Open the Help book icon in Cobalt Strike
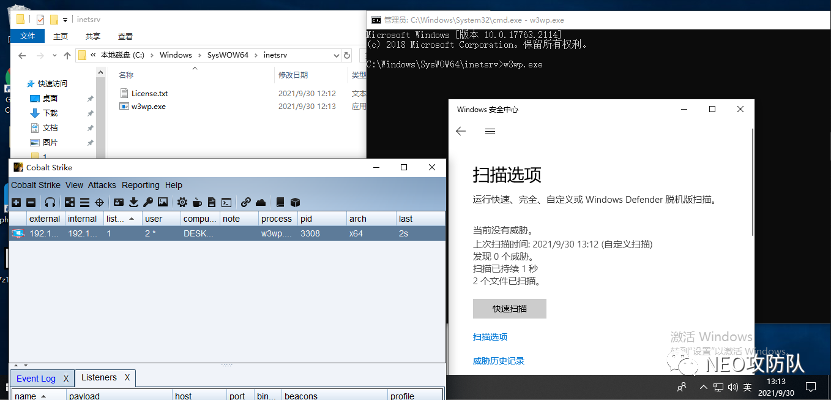This screenshot has width=832, height=400. (x=280, y=202)
